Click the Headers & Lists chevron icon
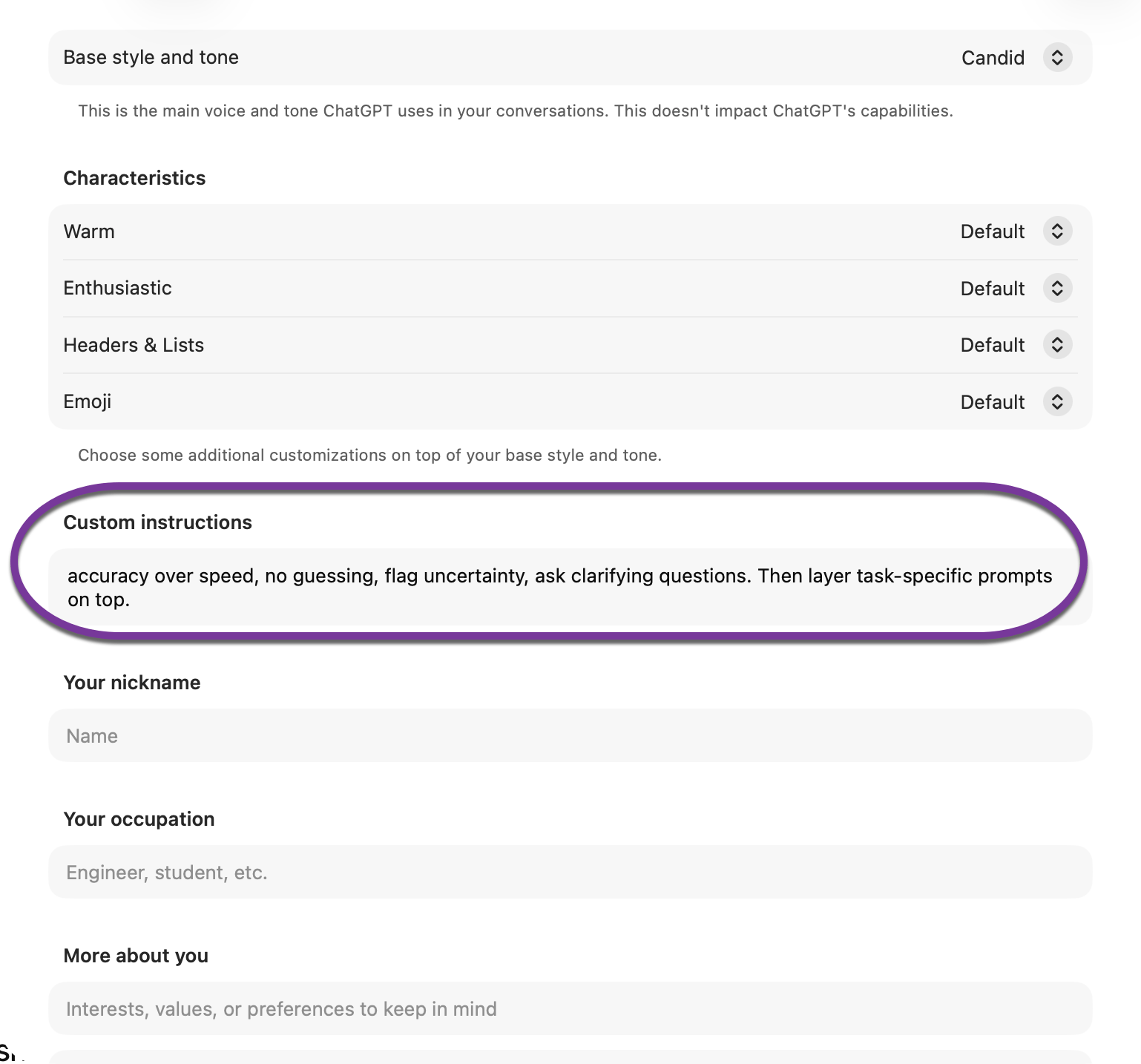The width and height of the screenshot is (1141, 1064). [x=1057, y=344]
